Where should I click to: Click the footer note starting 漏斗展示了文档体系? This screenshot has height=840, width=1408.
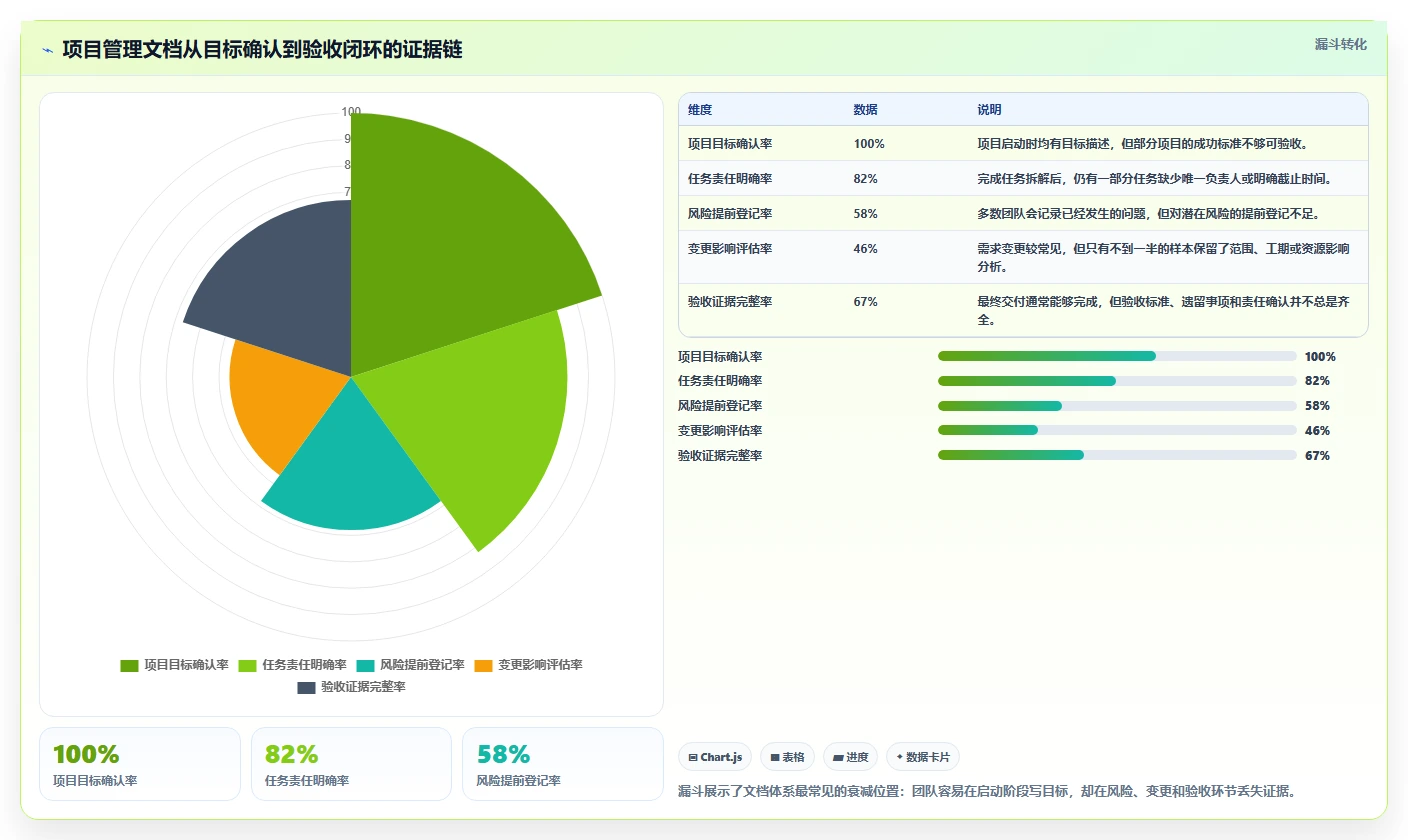pos(987,792)
